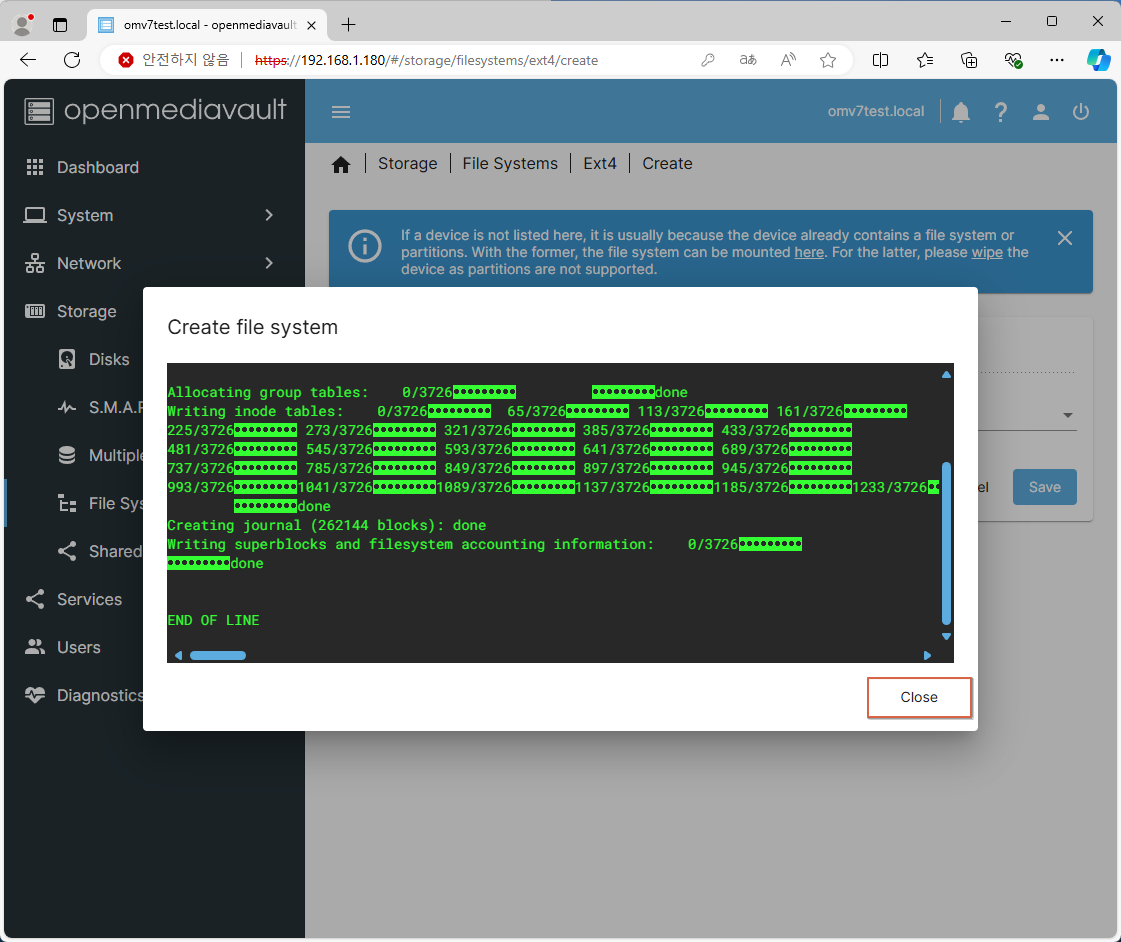Toggle the hamburger navigation menu
Image resolution: width=1121 pixels, height=942 pixels.
pyautogui.click(x=341, y=111)
